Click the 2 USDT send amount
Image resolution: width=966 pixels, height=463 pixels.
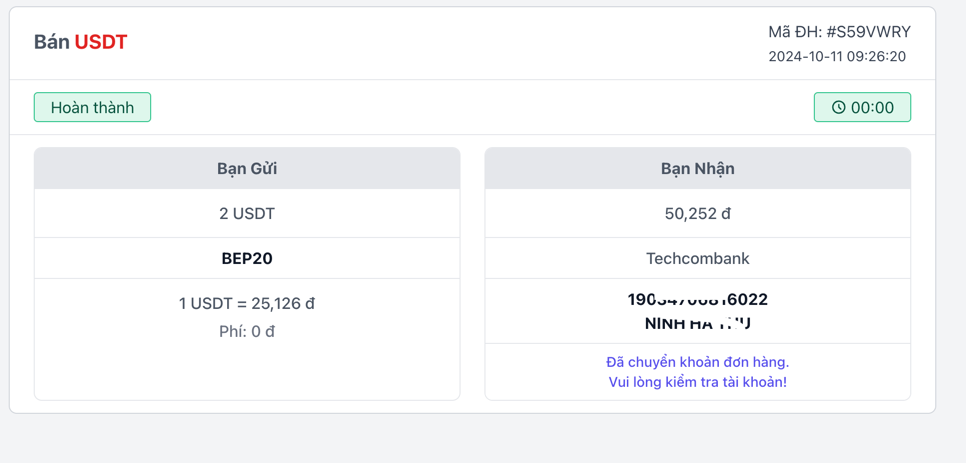pyautogui.click(x=247, y=214)
